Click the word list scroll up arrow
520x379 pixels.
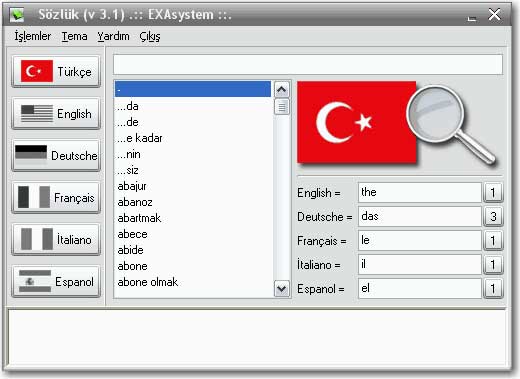(282, 89)
